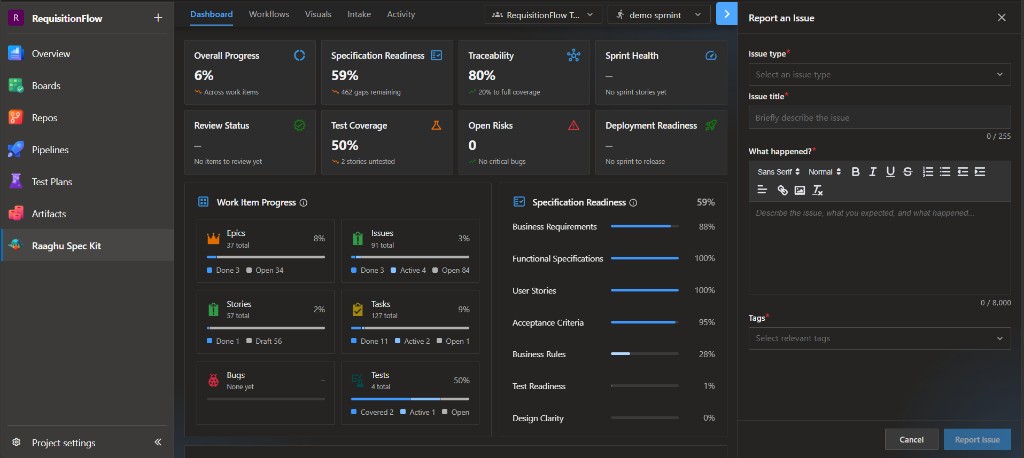Click the blue arrow collapse panel button

(x=727, y=14)
